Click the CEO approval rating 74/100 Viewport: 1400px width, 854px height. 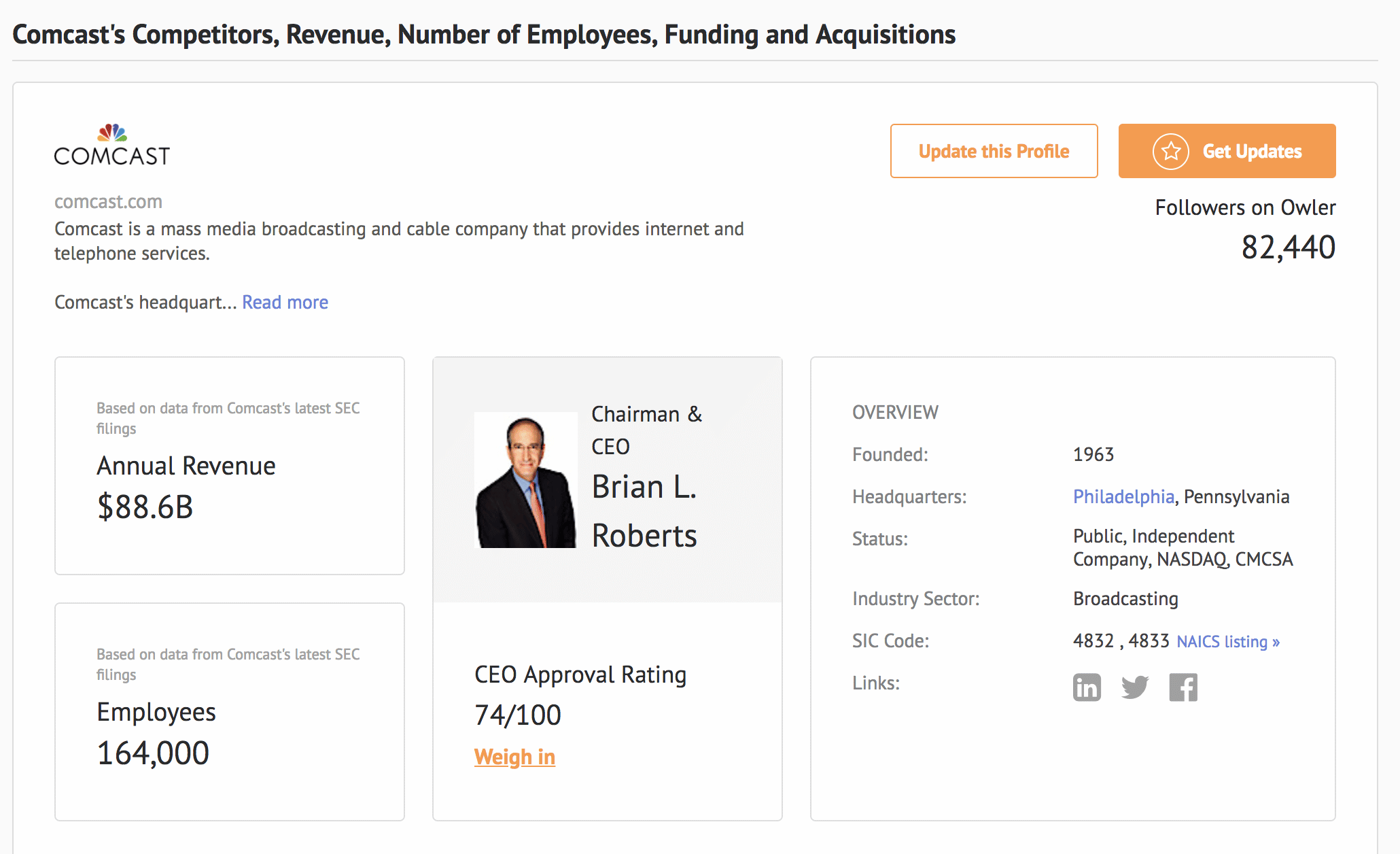[518, 715]
